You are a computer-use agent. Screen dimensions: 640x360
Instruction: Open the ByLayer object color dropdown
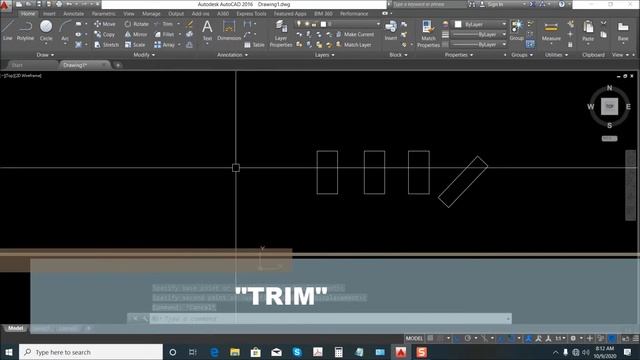pos(480,24)
